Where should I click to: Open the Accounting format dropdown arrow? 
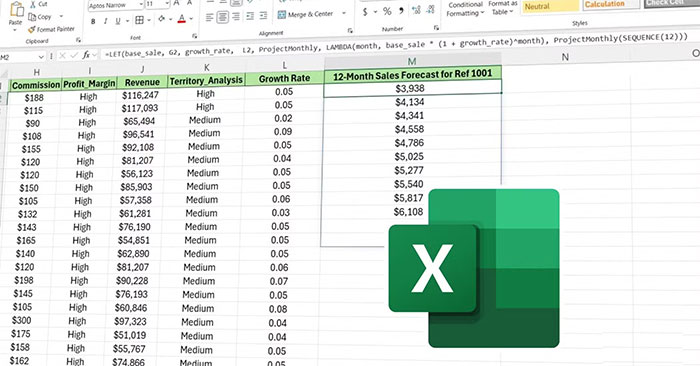(375, 12)
